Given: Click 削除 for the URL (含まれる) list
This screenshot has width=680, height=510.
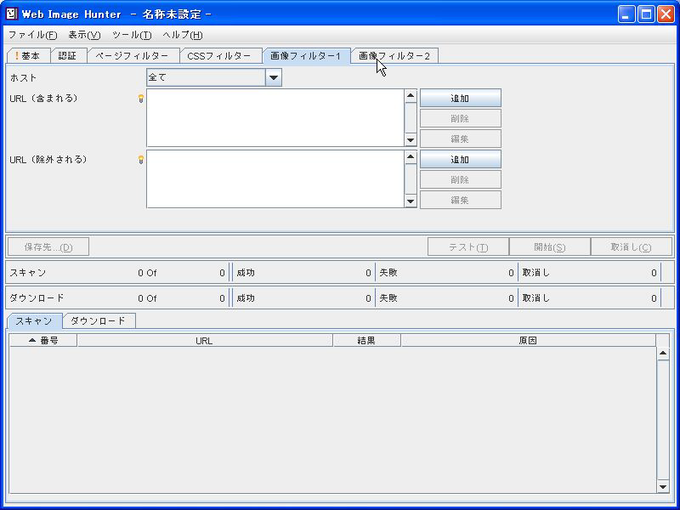Looking at the screenshot, I should click(461, 118).
